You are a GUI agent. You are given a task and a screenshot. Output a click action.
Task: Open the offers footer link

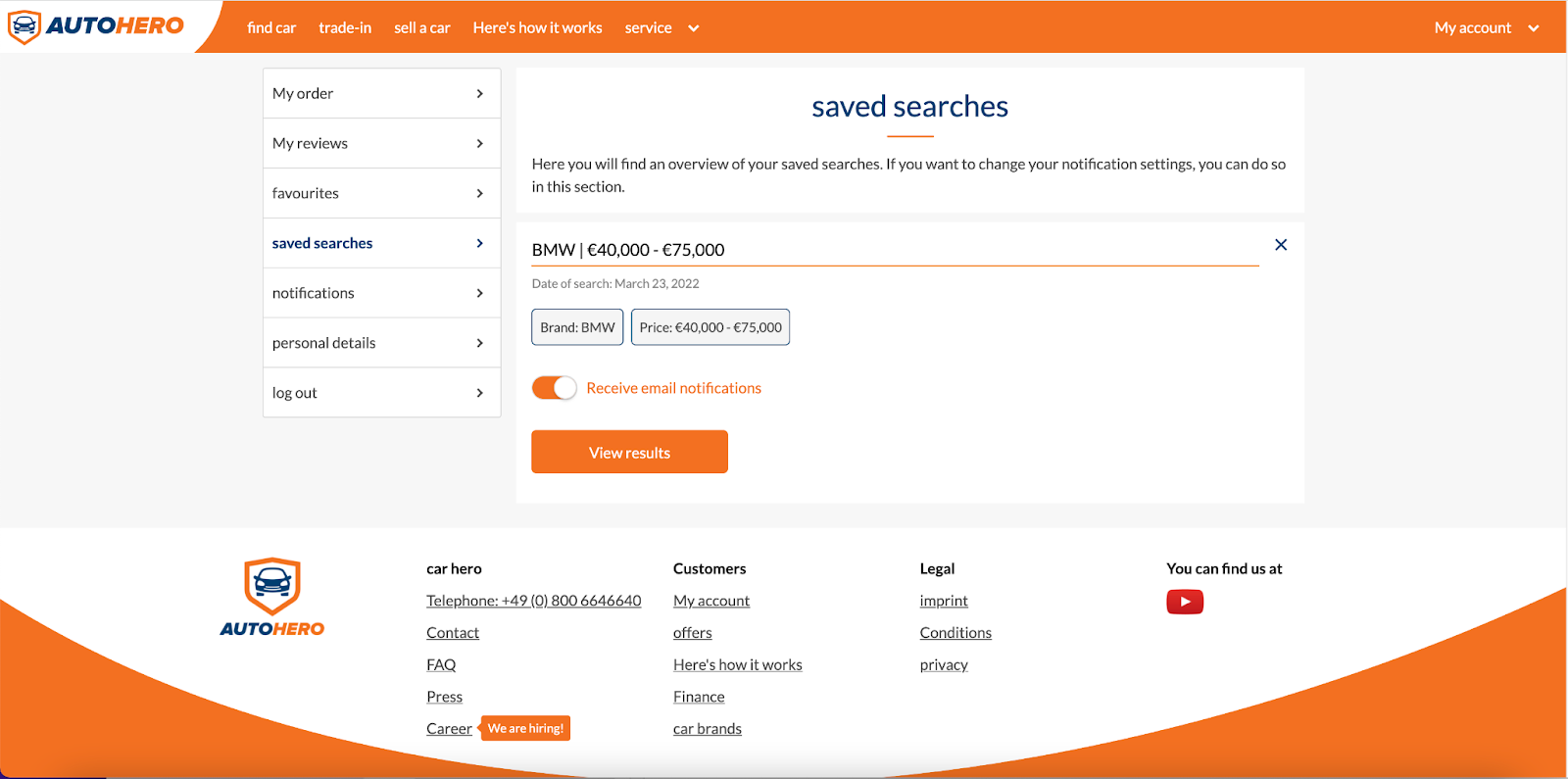coord(692,633)
